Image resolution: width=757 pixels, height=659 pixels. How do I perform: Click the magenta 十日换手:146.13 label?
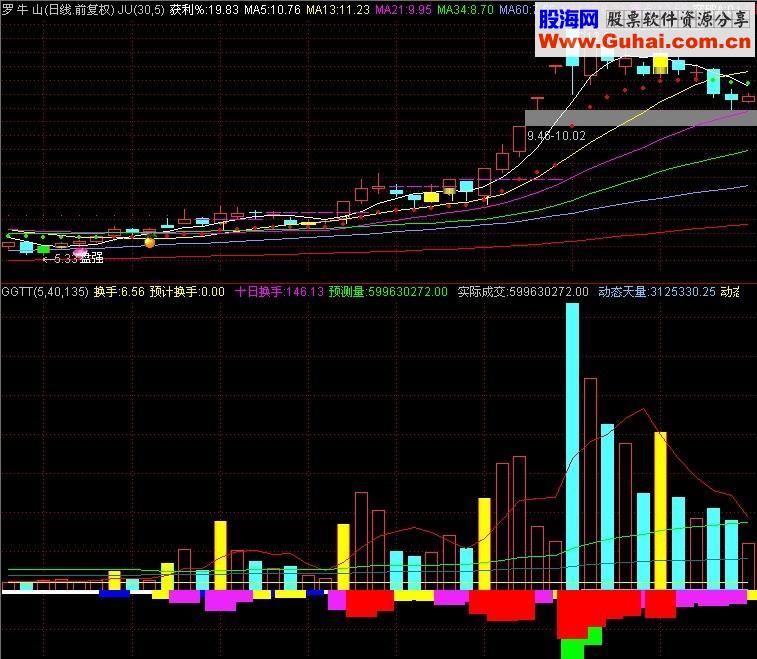tap(279, 292)
